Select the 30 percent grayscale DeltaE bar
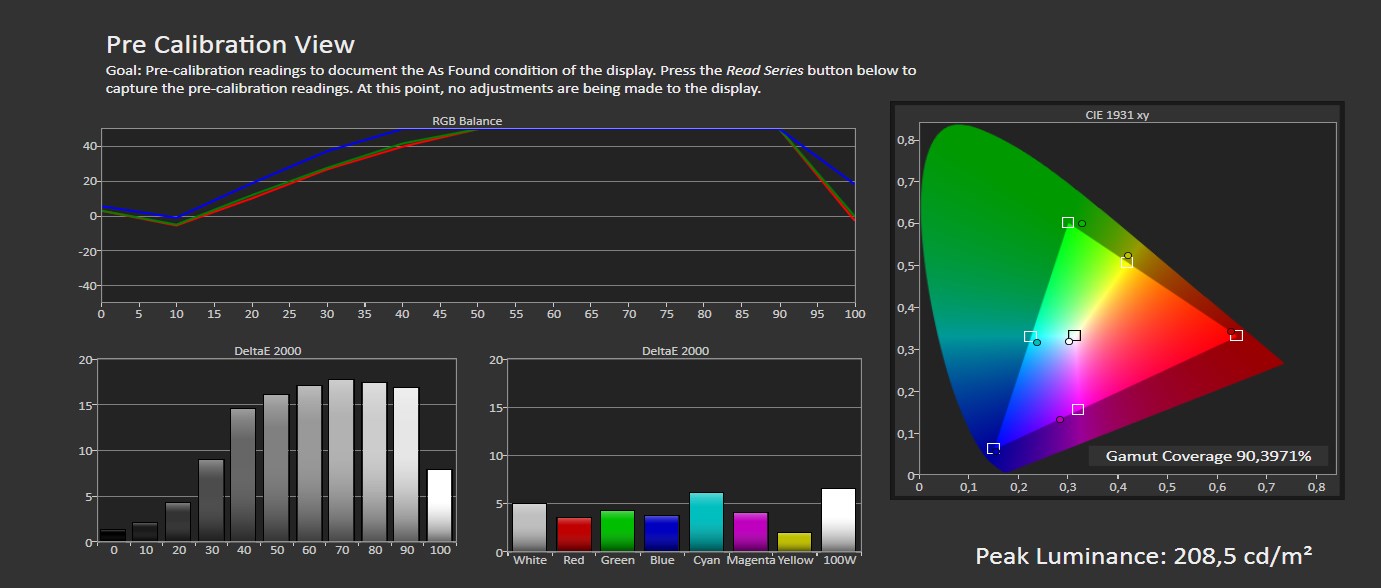Viewport: 1381px width, 588px height. click(x=211, y=500)
